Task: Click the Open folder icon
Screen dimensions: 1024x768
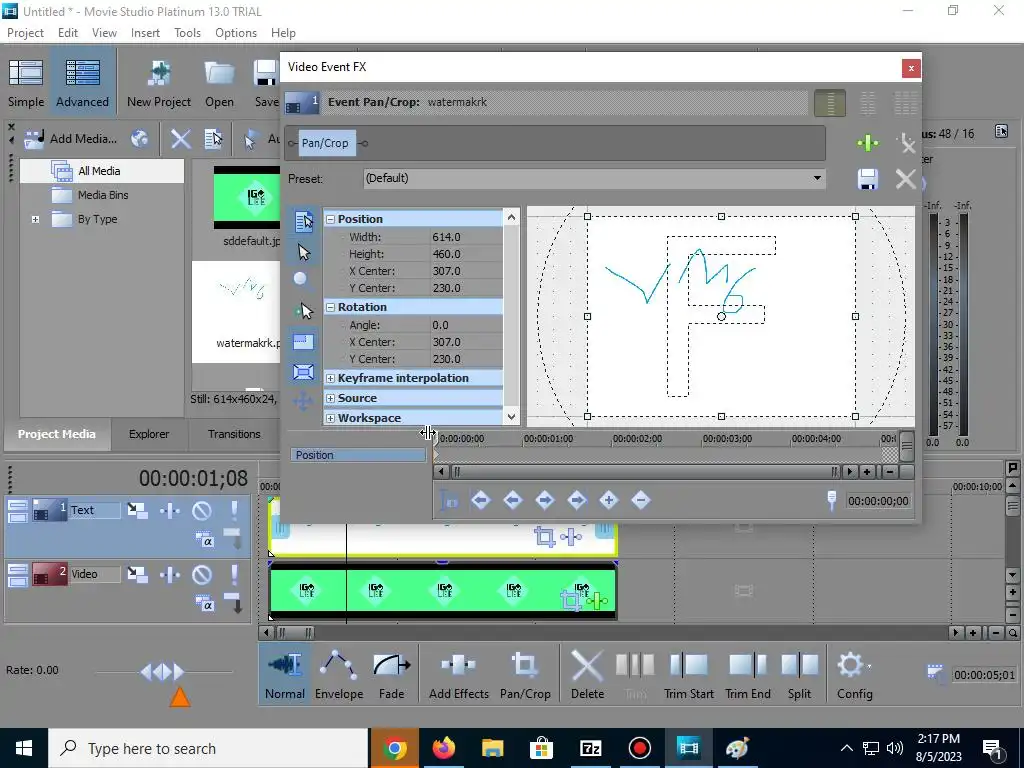Action: tap(219, 82)
